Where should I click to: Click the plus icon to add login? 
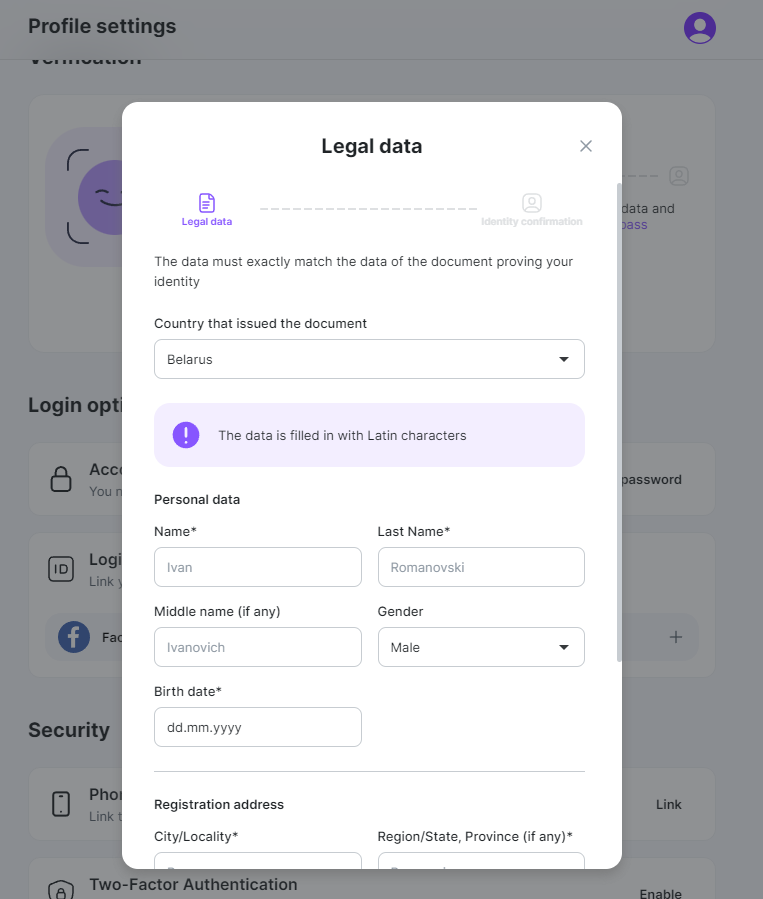(676, 637)
